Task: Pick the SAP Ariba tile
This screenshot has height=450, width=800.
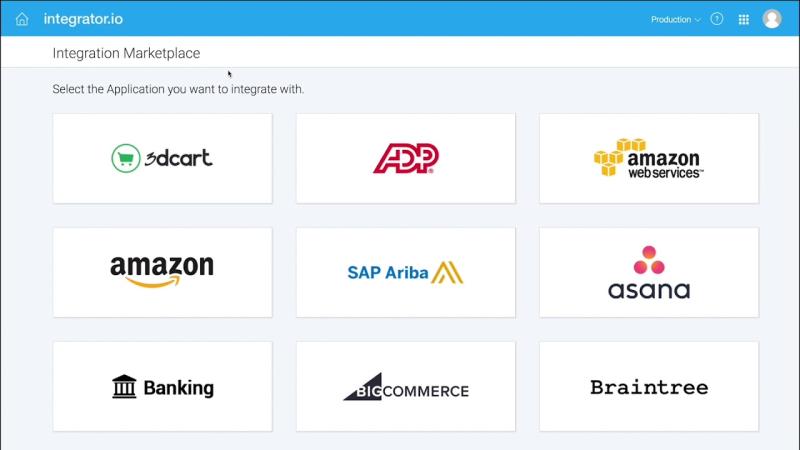Action: (406, 272)
